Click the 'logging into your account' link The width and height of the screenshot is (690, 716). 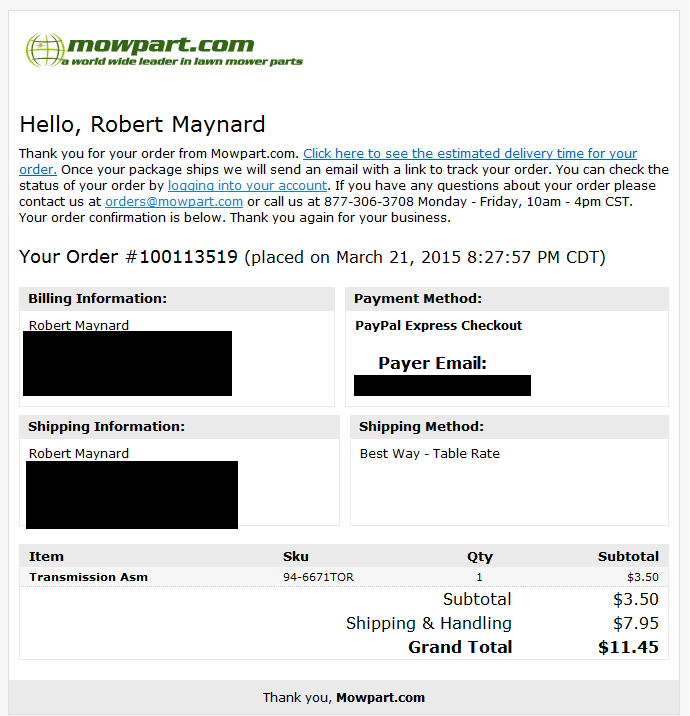point(248,185)
